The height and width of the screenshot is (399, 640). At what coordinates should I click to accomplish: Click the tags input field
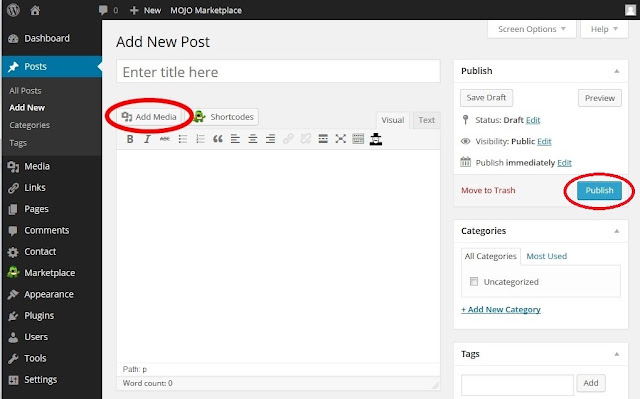point(517,385)
